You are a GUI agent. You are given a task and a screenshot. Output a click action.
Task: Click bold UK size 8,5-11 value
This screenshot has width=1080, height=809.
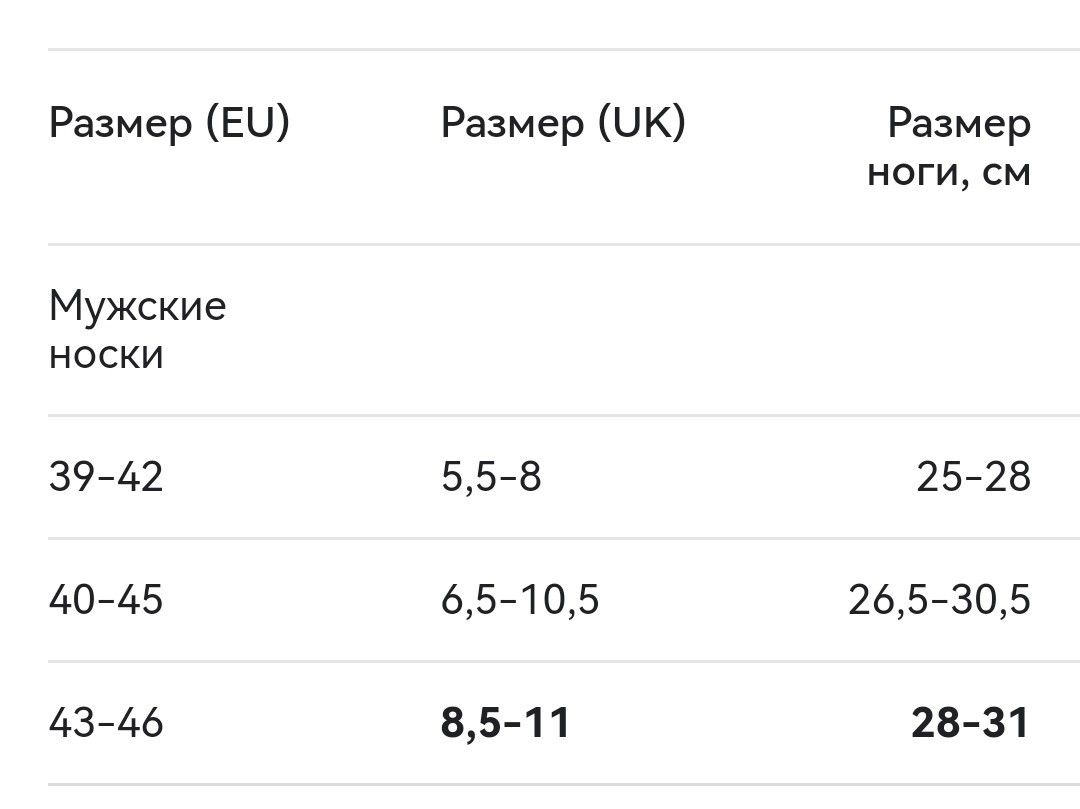(506, 724)
